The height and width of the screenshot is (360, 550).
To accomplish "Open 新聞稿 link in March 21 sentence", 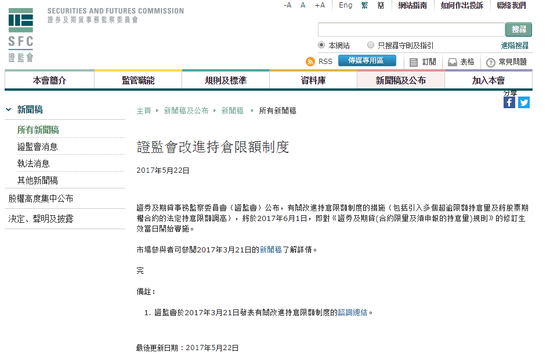I will tap(271, 249).
